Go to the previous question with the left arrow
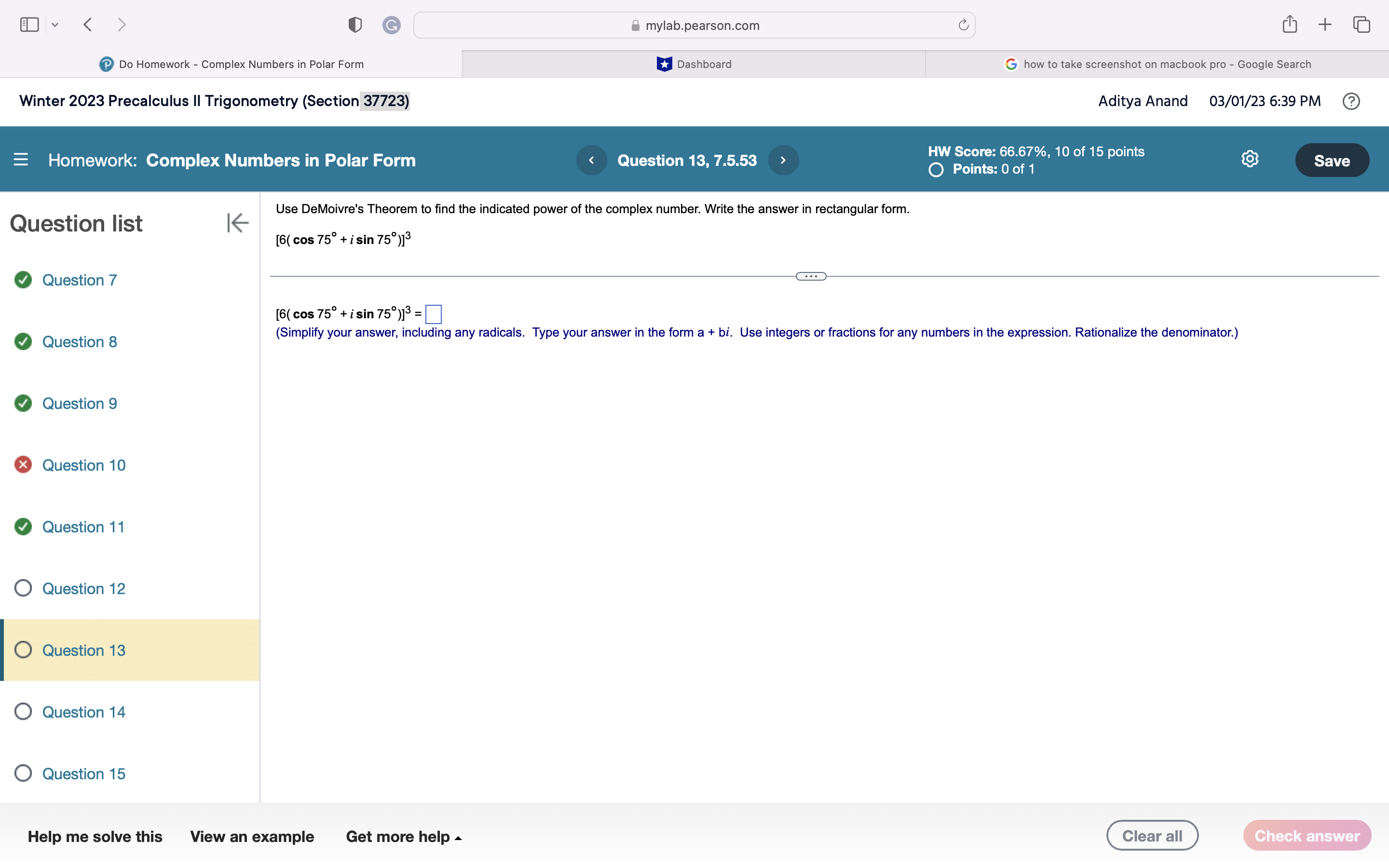This screenshot has width=1389, height=868. (591, 160)
